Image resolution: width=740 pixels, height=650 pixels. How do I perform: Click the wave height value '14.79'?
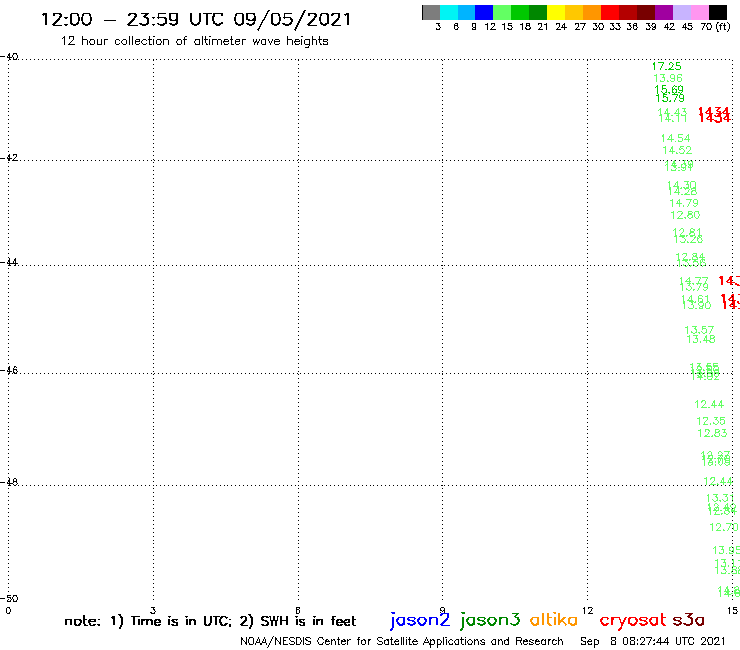point(684,203)
